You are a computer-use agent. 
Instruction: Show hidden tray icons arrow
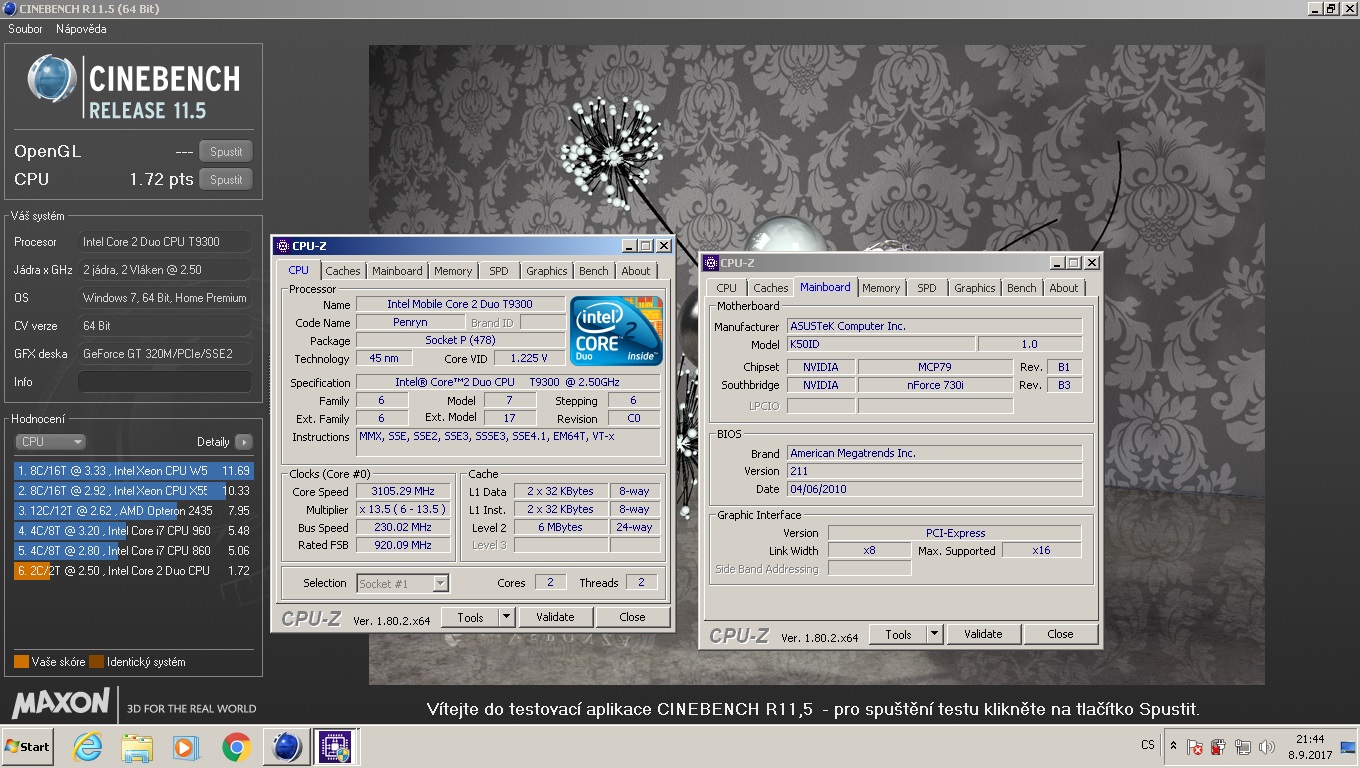1173,746
